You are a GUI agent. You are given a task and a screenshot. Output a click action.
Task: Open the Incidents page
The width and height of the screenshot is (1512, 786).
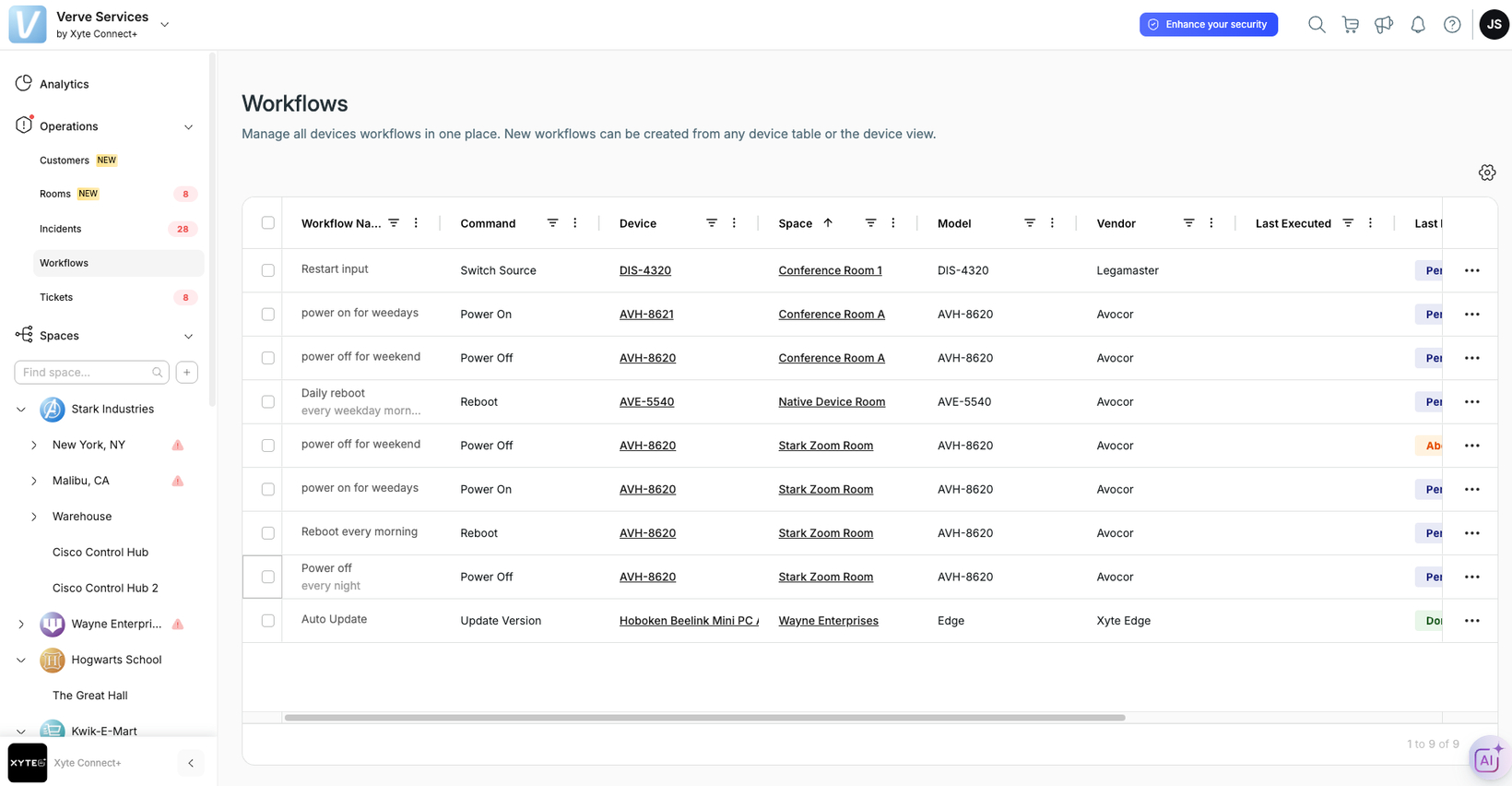61,229
